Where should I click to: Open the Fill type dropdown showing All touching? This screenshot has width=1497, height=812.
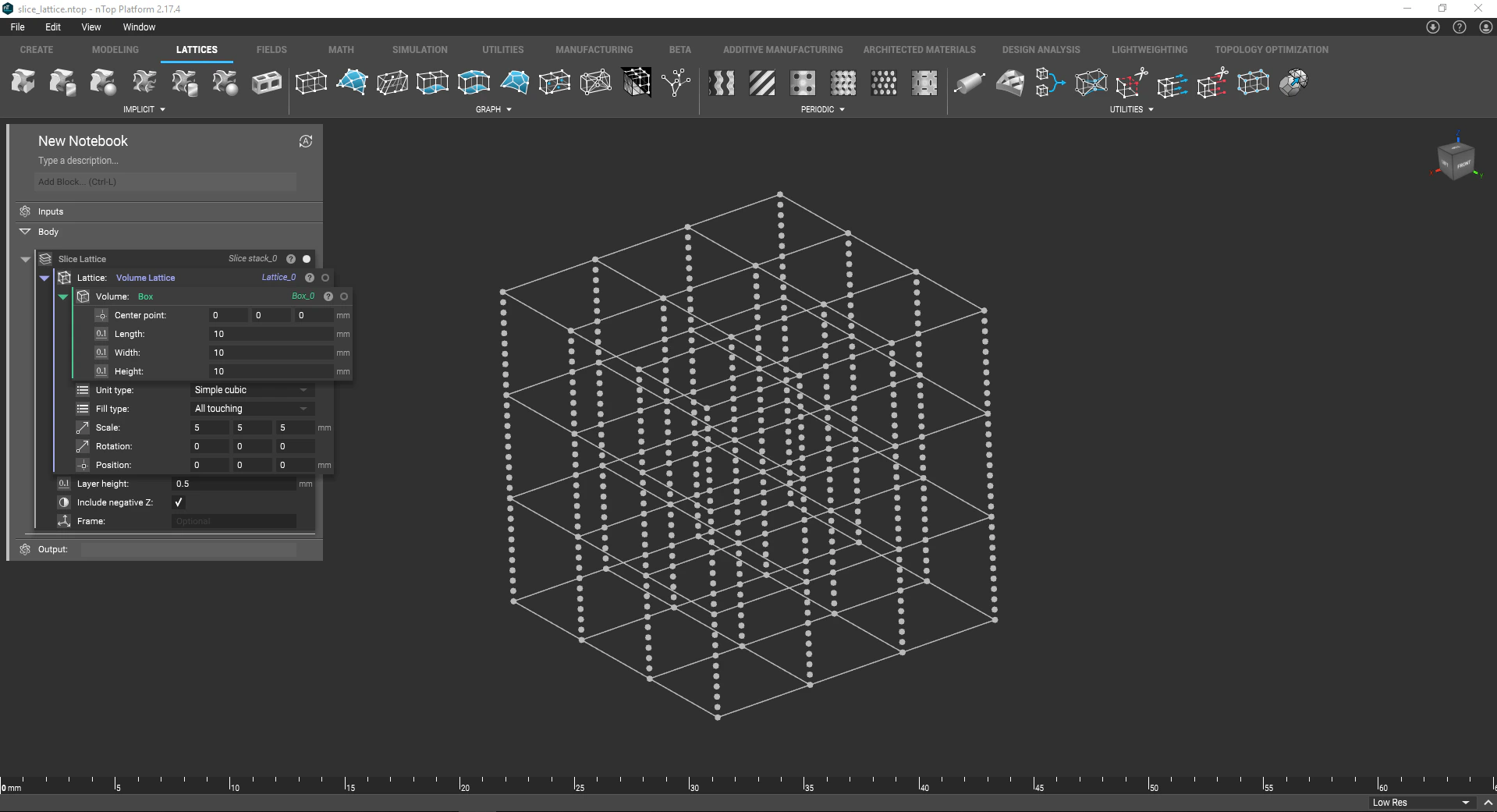(250, 408)
